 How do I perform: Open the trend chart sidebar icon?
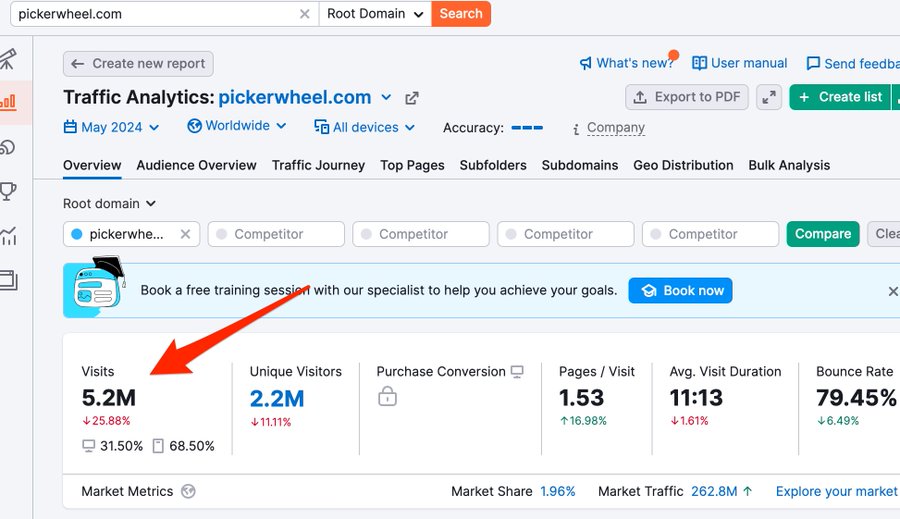pyautogui.click(x=8, y=235)
